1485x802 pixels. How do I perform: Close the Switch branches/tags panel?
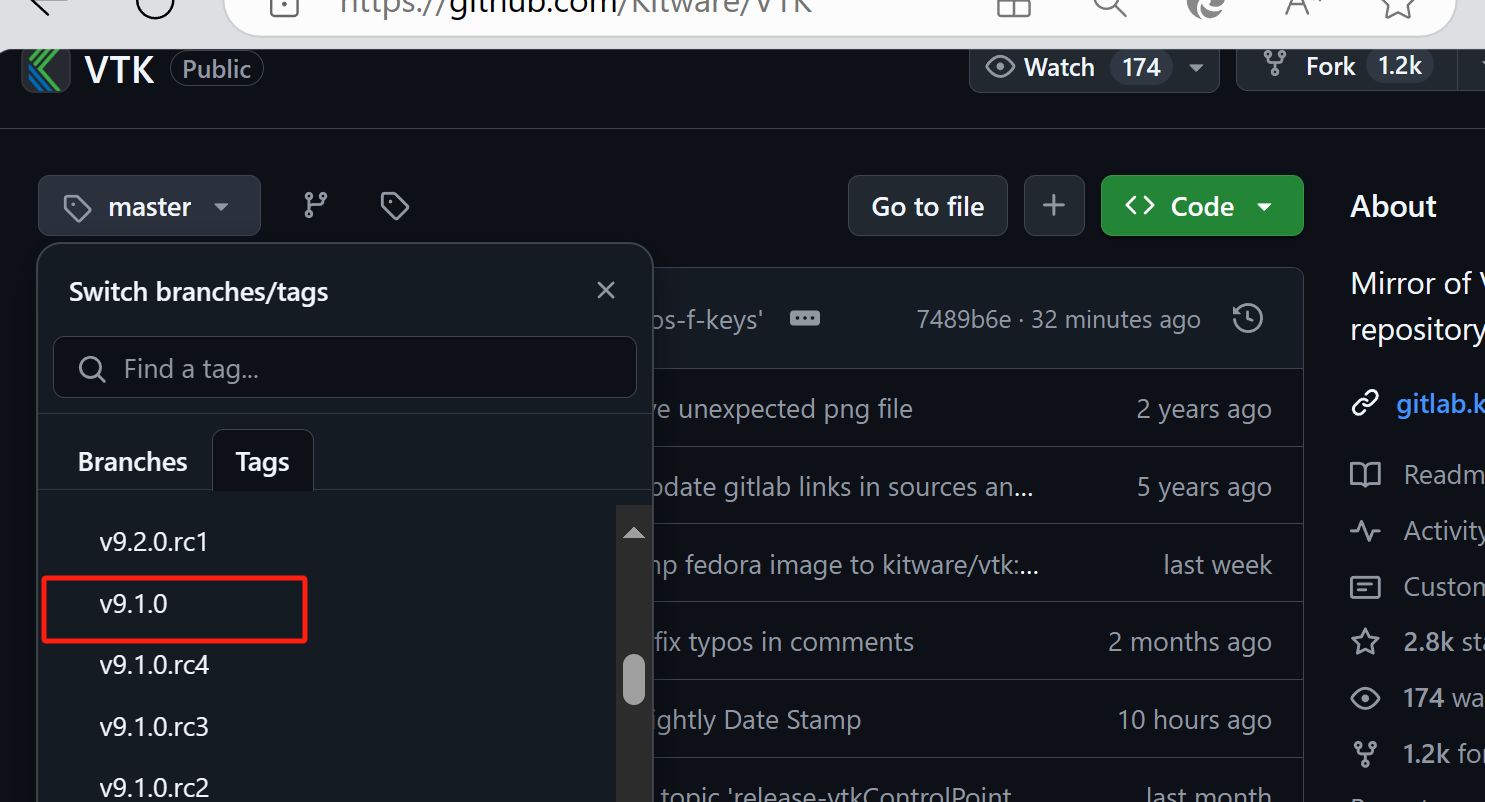pos(606,290)
